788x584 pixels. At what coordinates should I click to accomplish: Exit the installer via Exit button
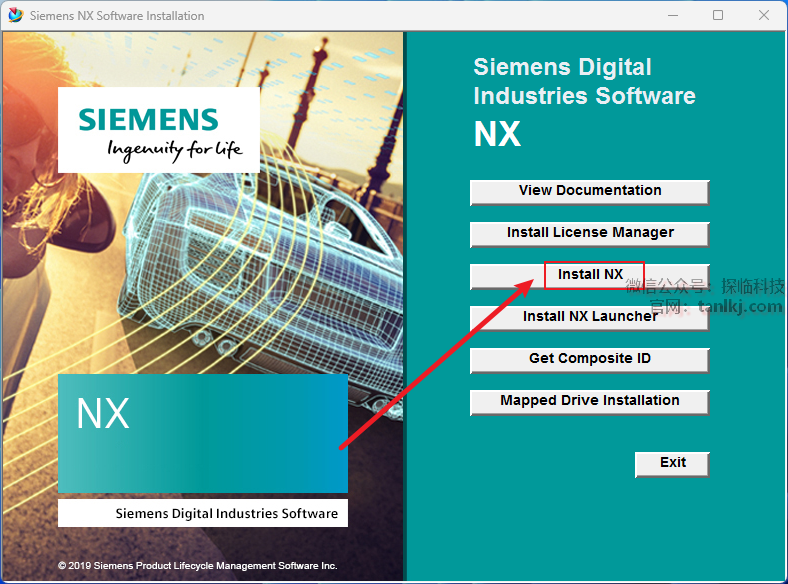click(672, 464)
